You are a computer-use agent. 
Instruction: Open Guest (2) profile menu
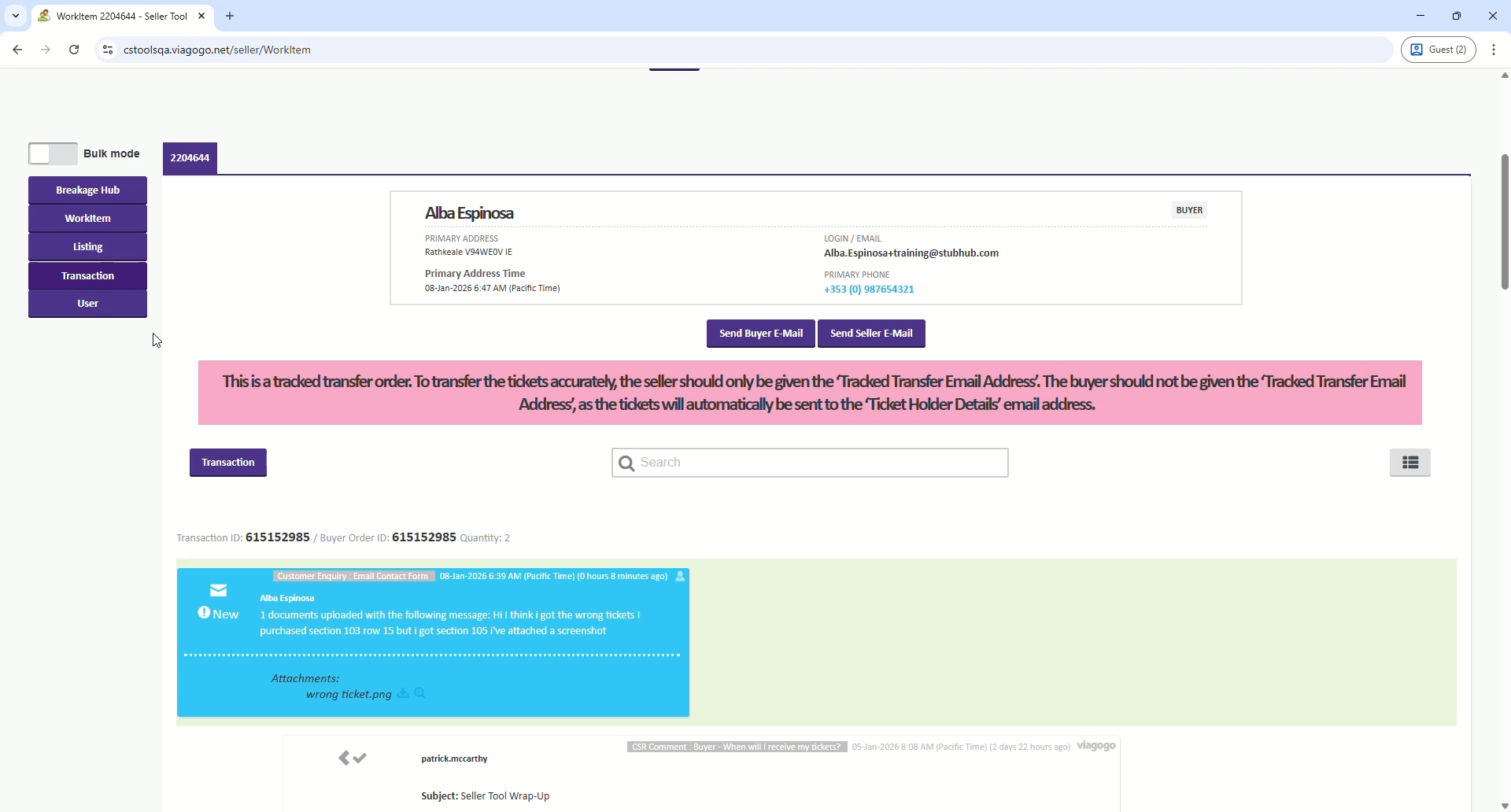click(1439, 50)
